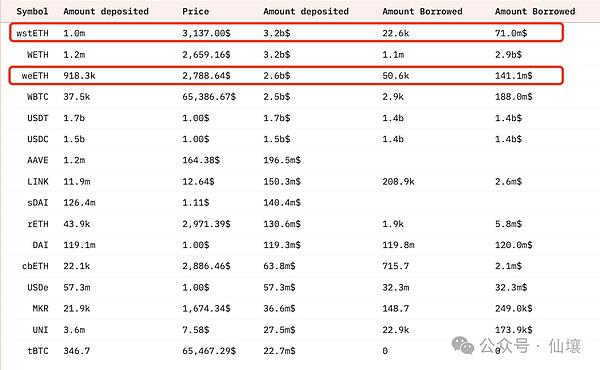Click LINK borrowed amount 208.9k
Screen dimensions: 600x370
pyautogui.click(x=398, y=181)
